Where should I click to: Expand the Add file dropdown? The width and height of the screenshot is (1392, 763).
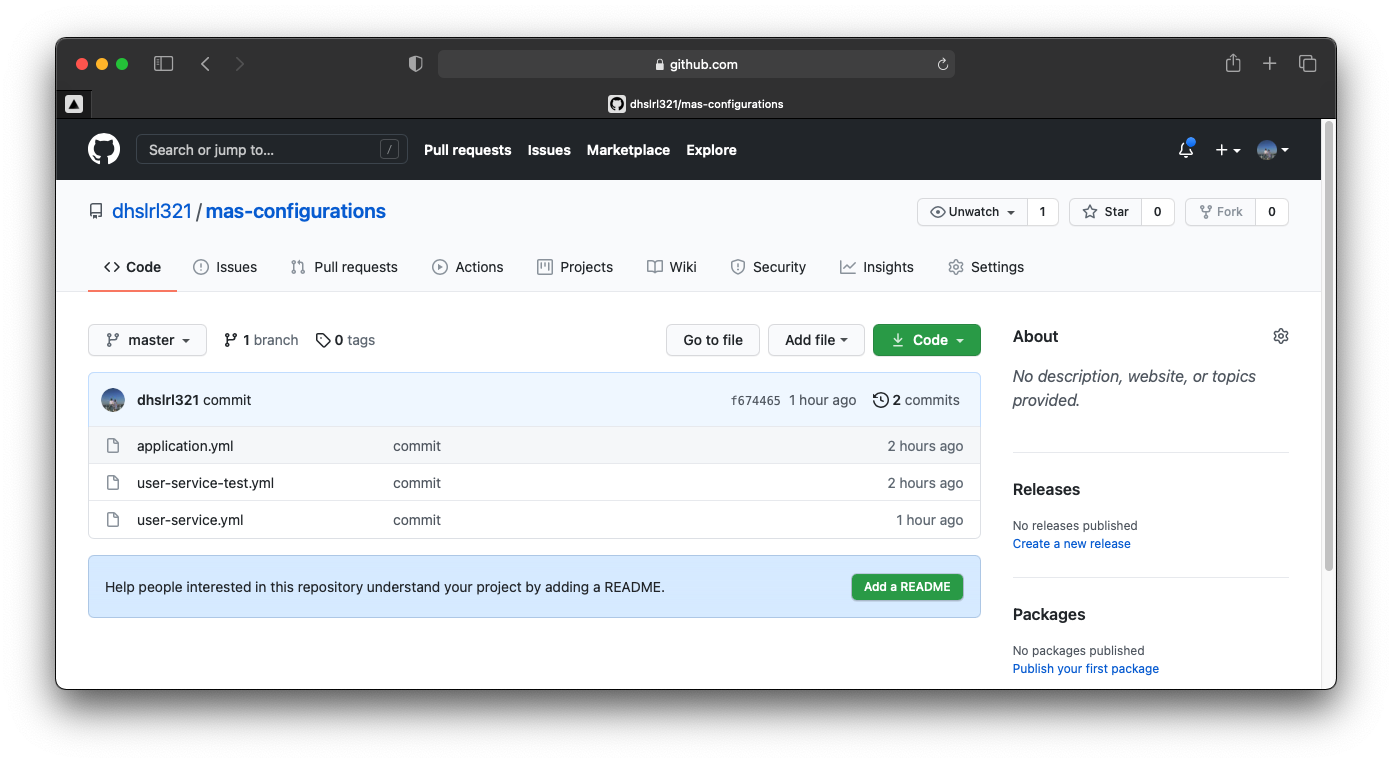[x=816, y=340]
